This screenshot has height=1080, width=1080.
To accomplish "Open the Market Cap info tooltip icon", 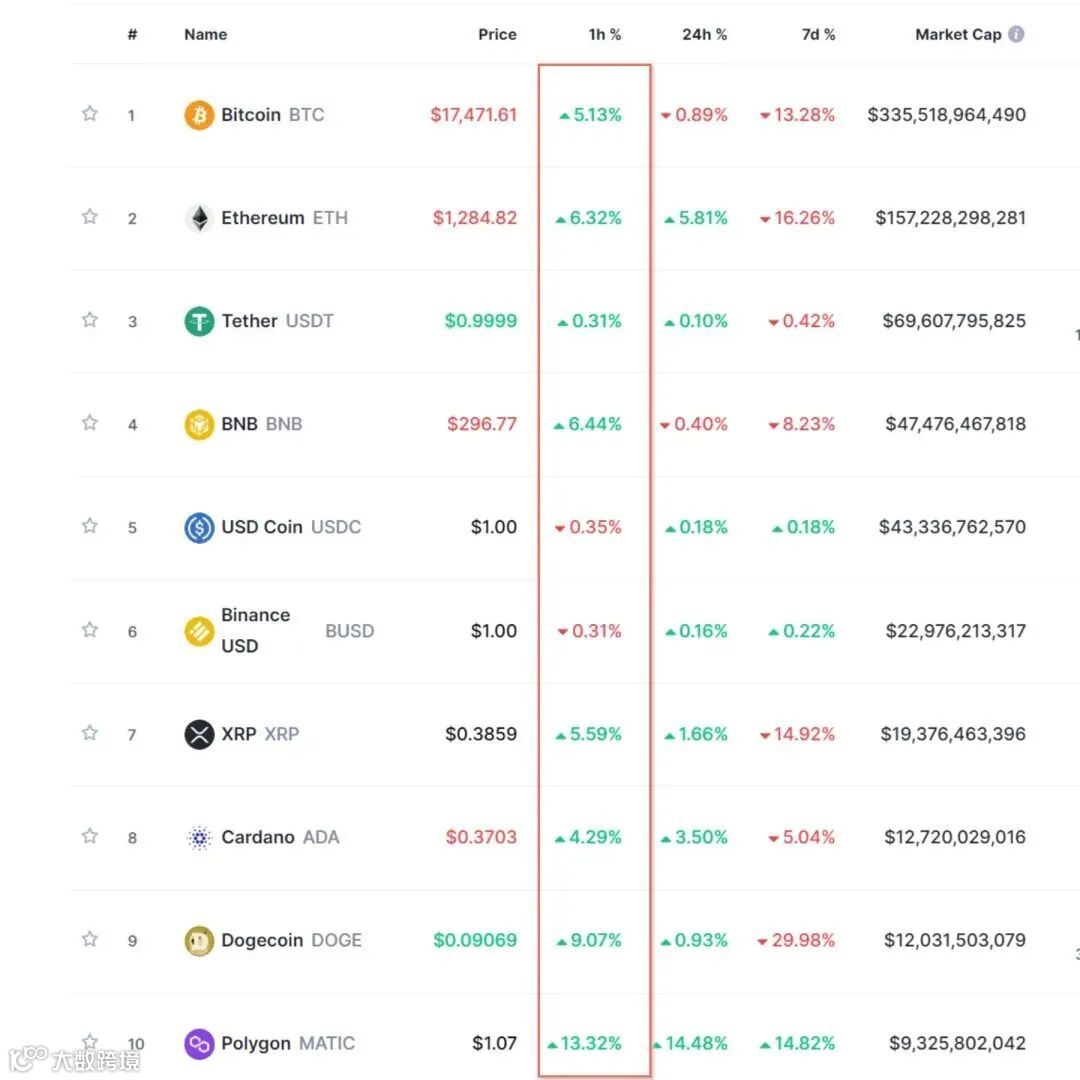I will pos(1016,34).
